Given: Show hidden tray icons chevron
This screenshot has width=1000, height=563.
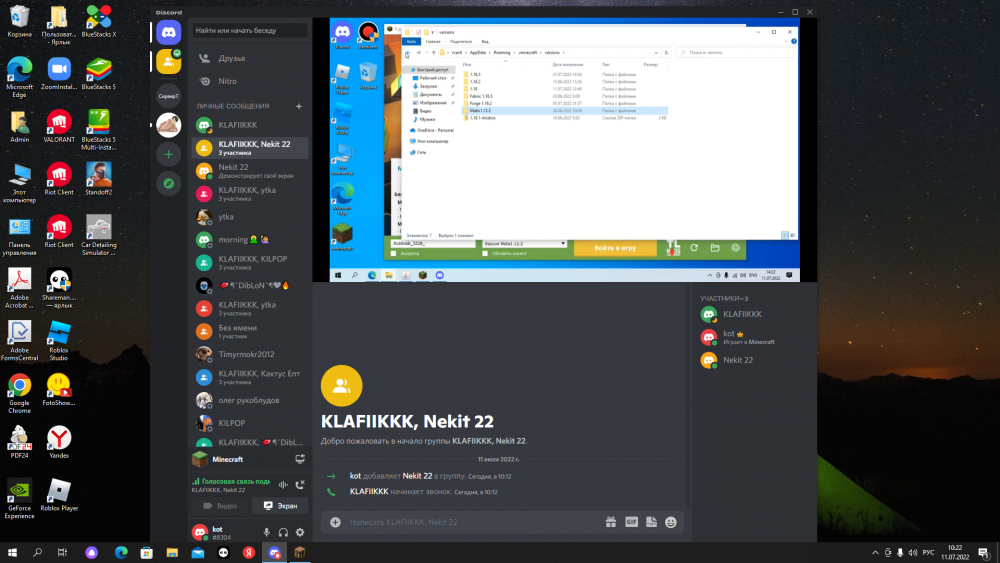Looking at the screenshot, I should (875, 553).
